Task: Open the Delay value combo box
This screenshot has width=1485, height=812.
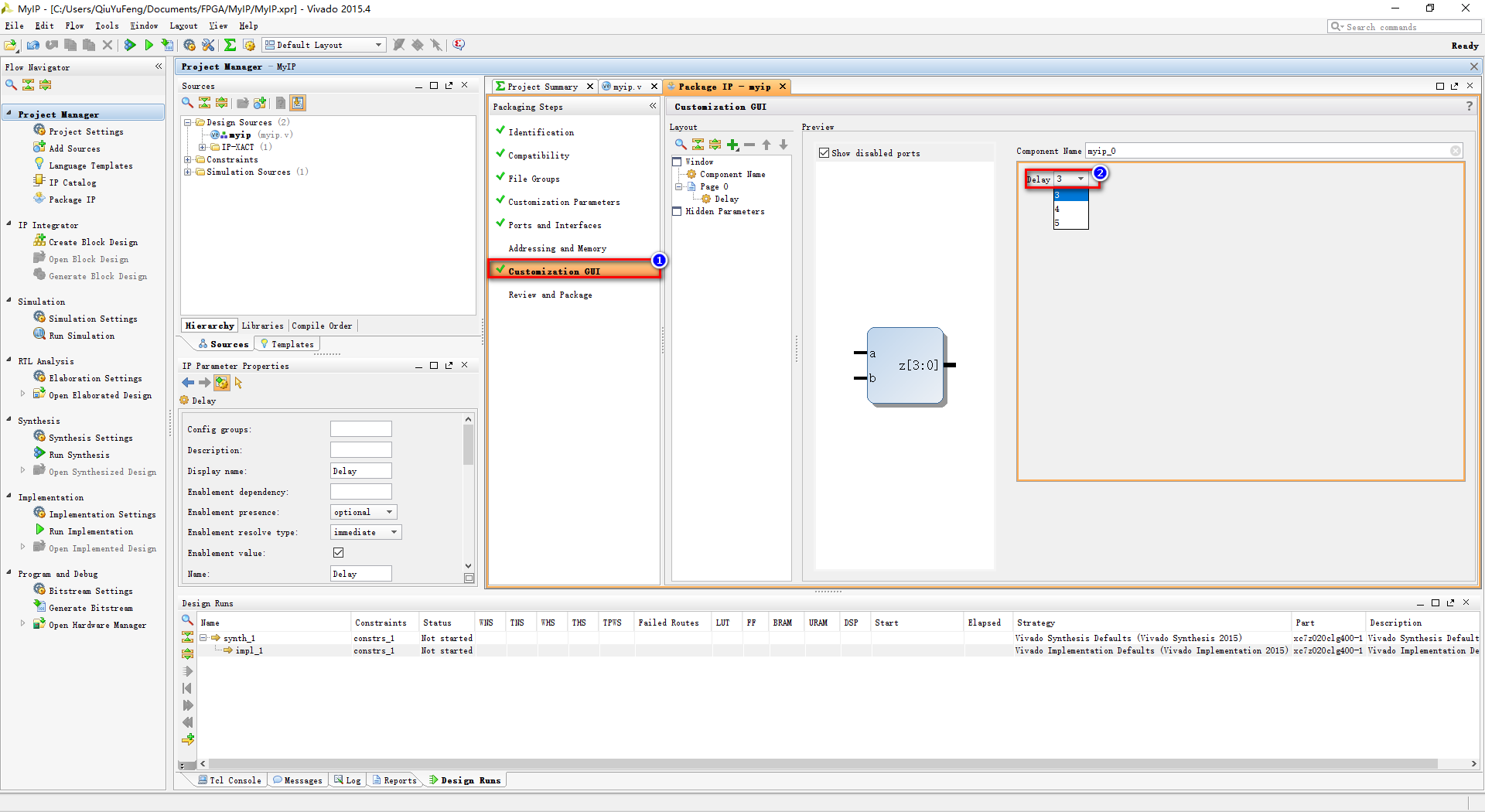Action: [1071, 179]
